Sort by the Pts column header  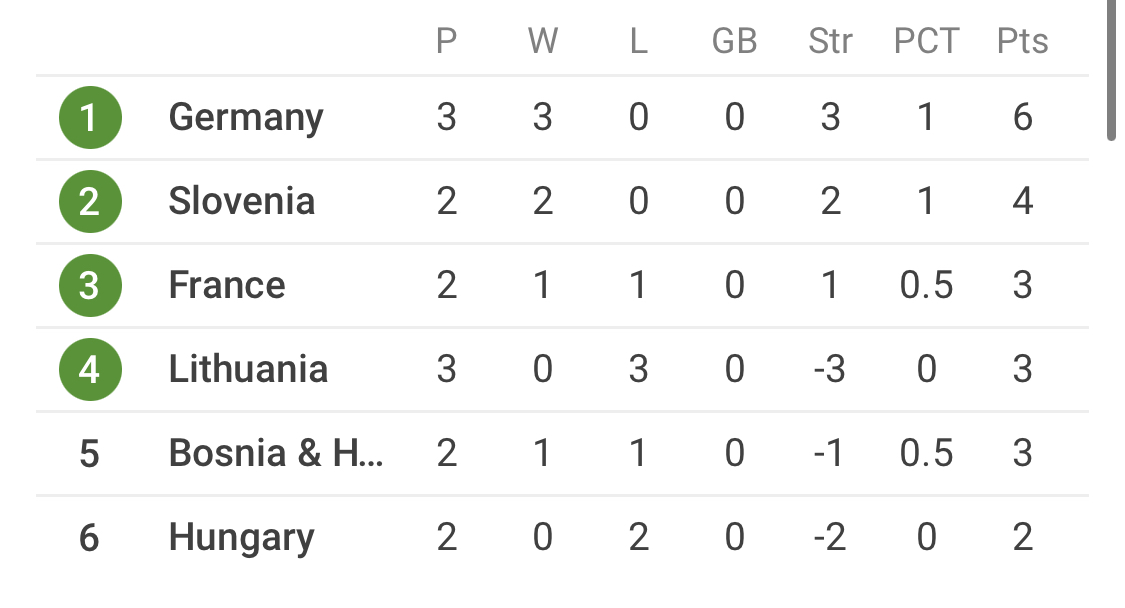click(1022, 42)
